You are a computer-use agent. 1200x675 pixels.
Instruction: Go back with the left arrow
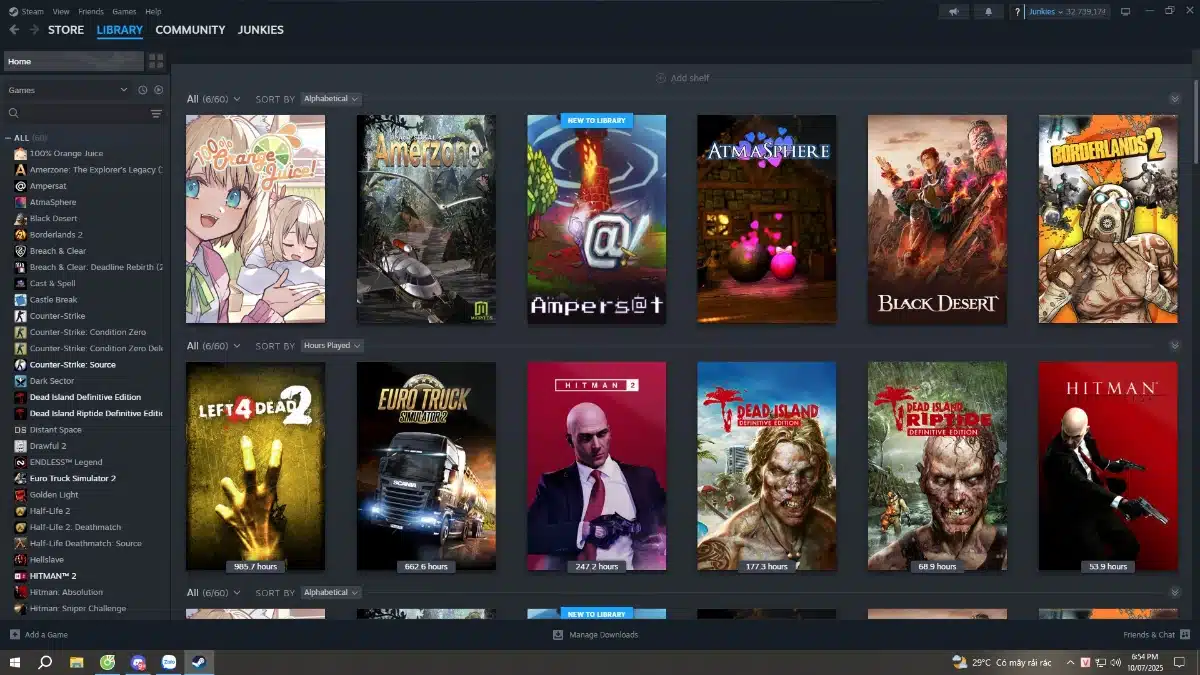coord(14,30)
